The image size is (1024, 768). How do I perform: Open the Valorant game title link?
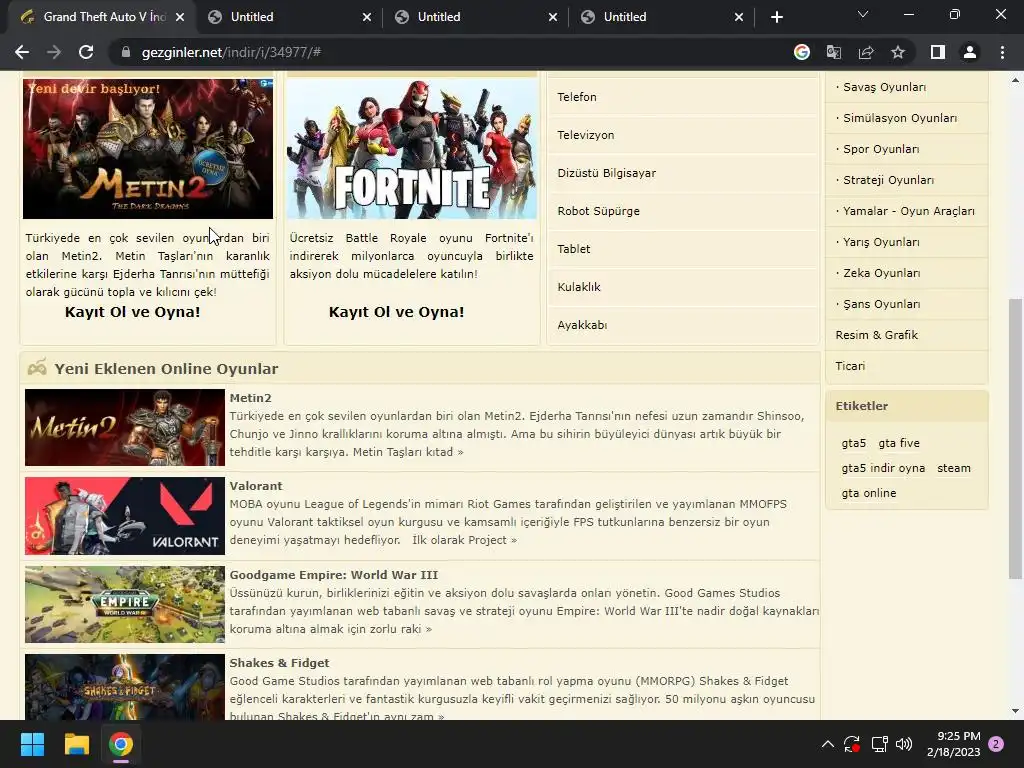[x=256, y=486]
